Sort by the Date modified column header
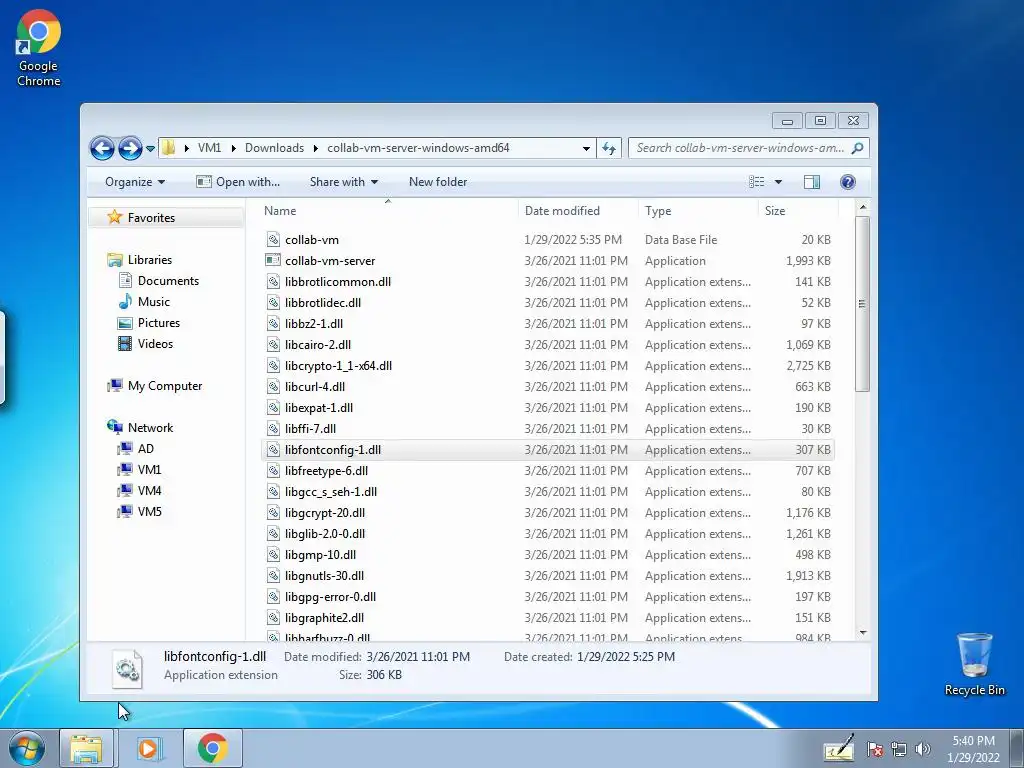1024x768 pixels. coord(579,211)
